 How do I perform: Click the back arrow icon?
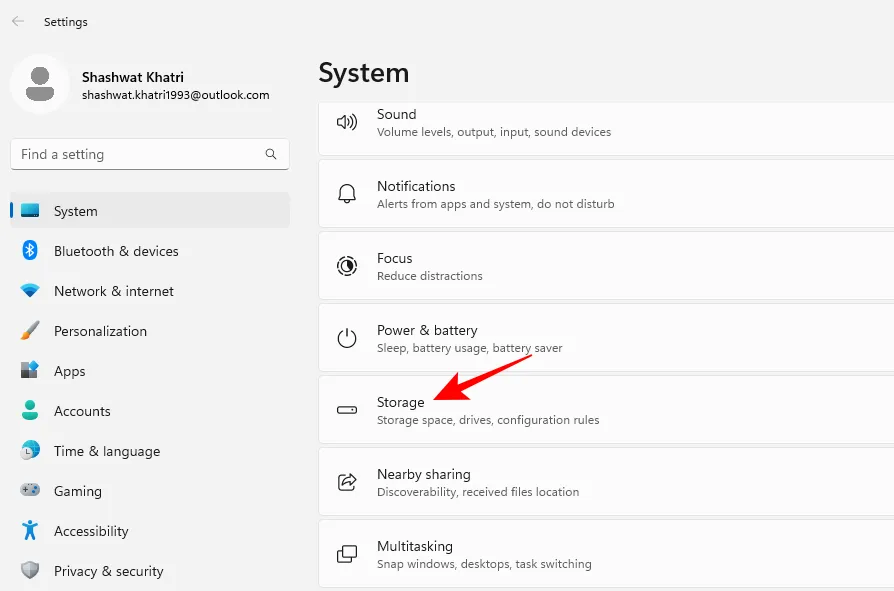[18, 22]
